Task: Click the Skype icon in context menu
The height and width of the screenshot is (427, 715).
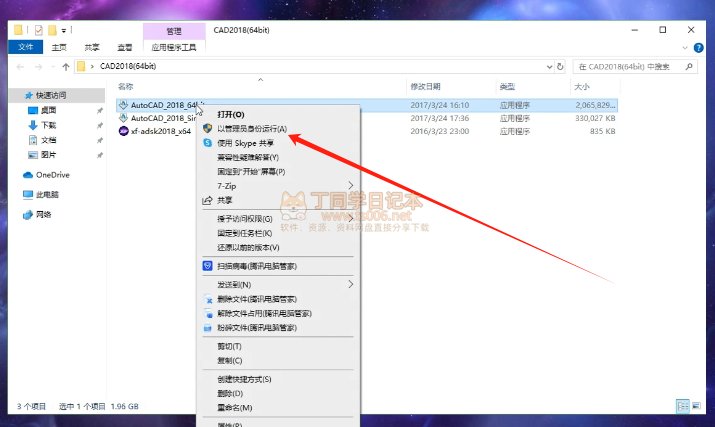Action: tap(207, 143)
